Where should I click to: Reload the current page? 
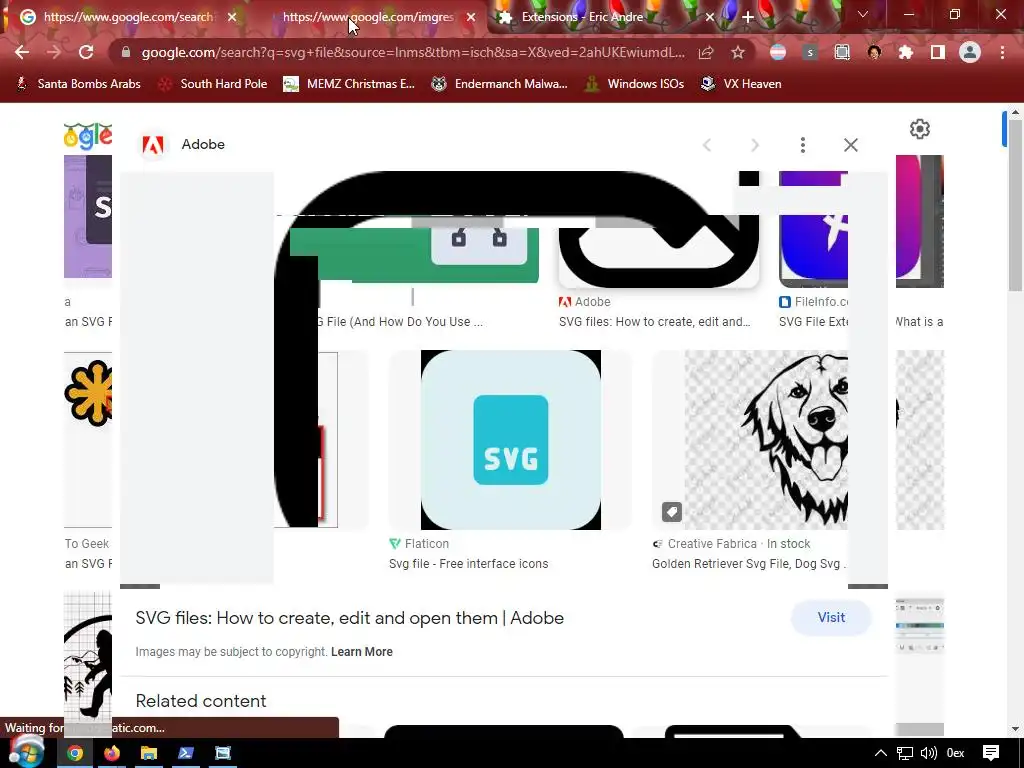click(86, 52)
